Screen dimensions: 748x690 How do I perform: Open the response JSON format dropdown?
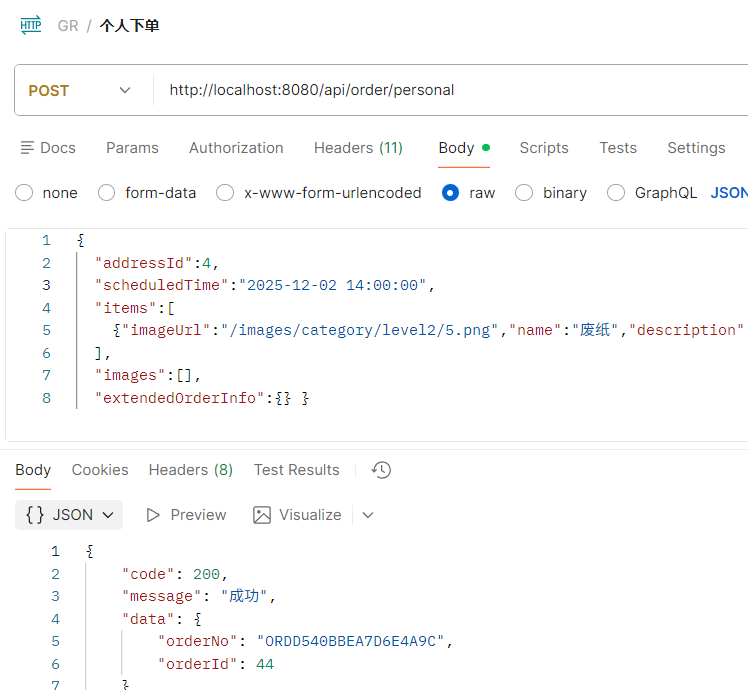coord(69,515)
